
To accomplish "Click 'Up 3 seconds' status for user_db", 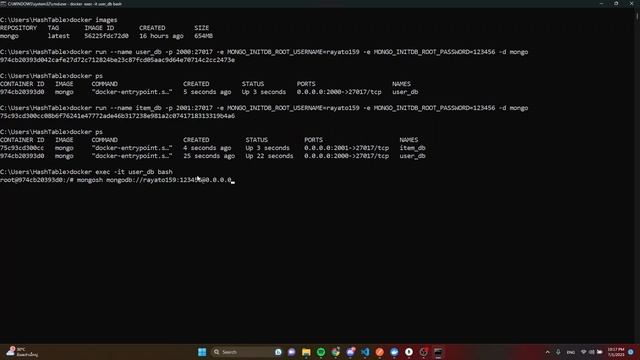I will tap(264, 92).
